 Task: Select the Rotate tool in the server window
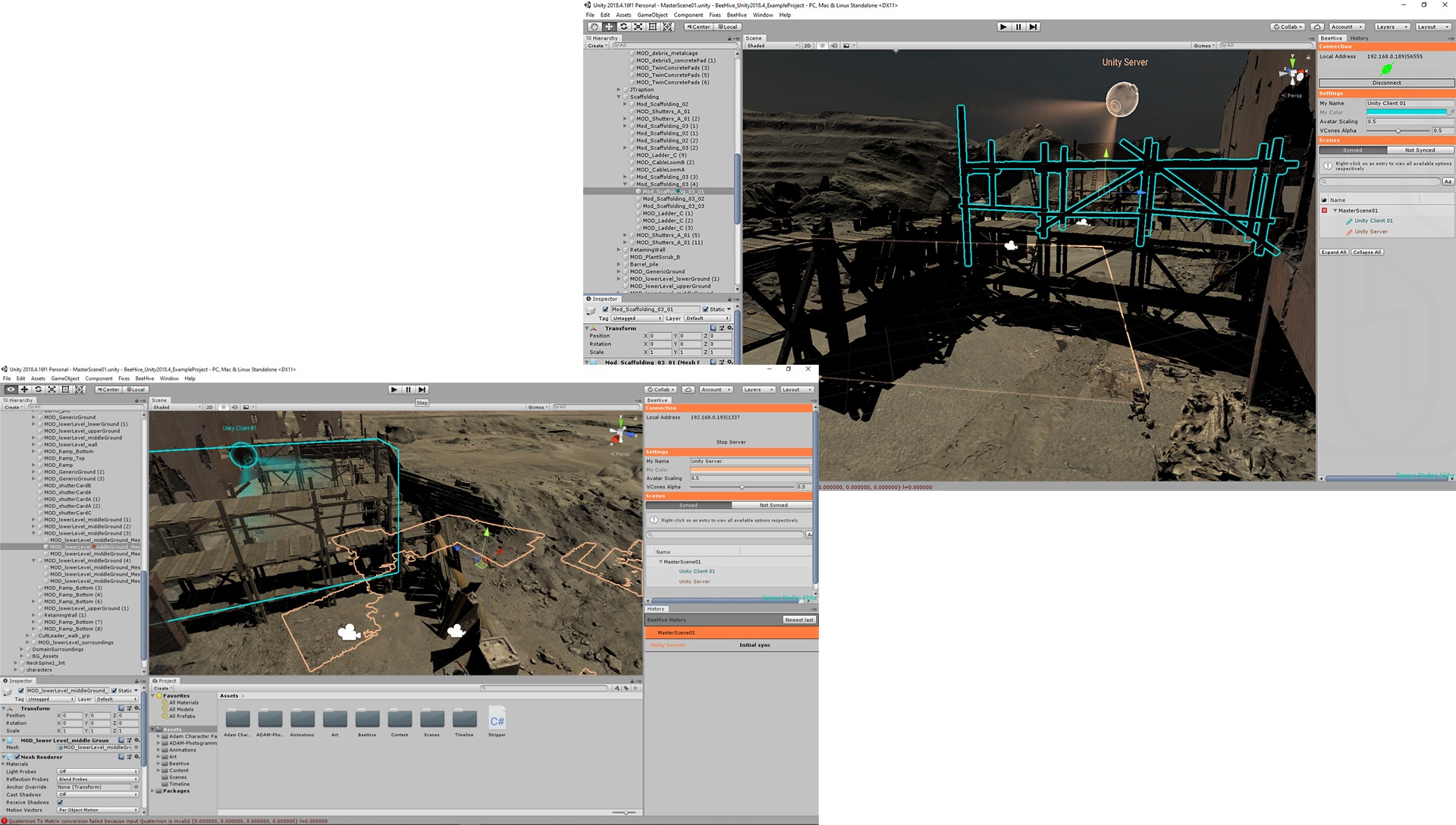(38, 389)
